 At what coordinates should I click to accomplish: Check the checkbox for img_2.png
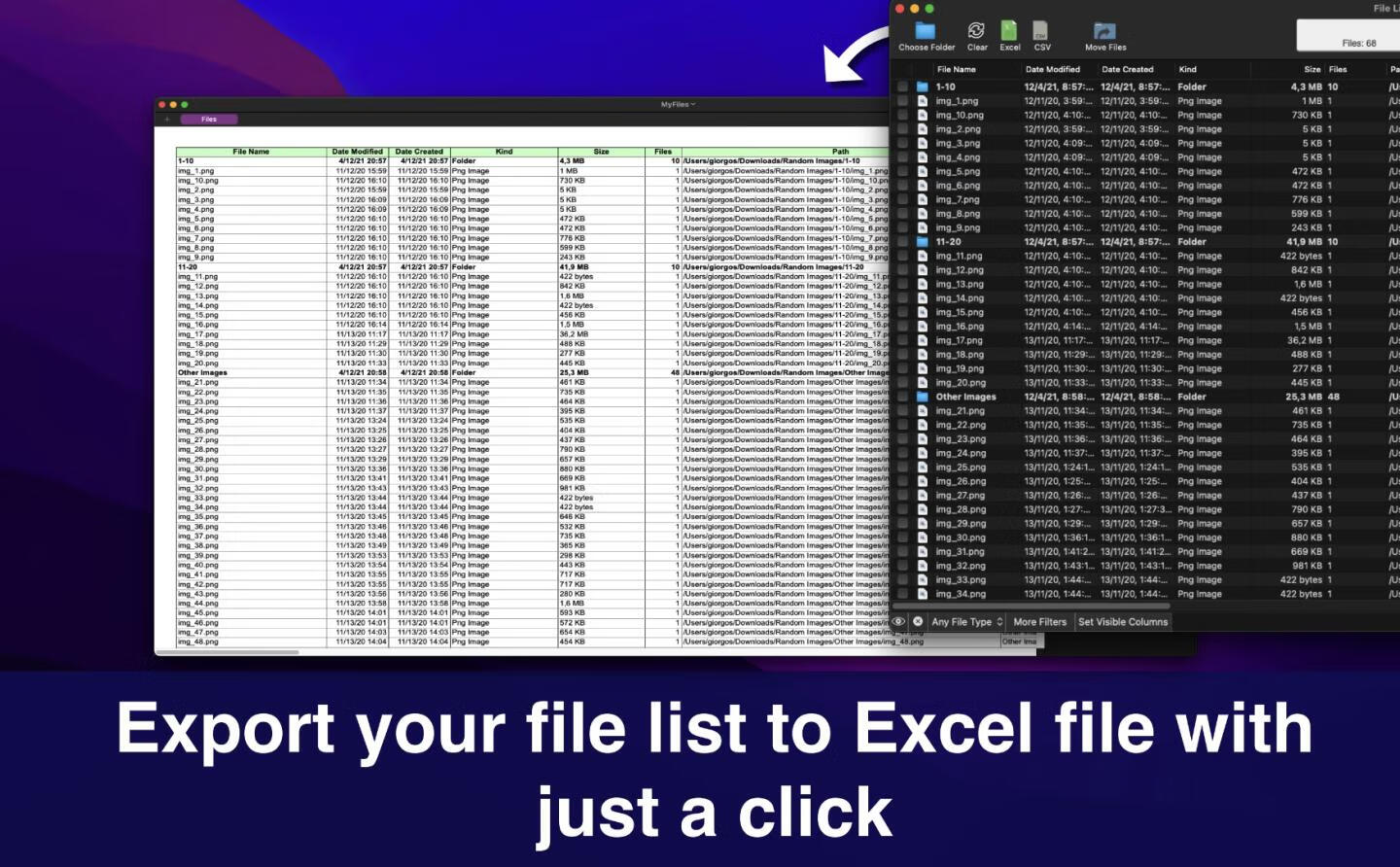coord(902,129)
